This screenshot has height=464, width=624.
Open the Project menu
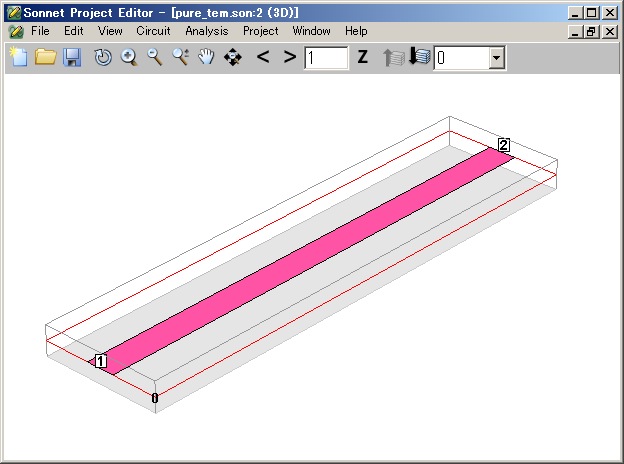[x=261, y=31]
